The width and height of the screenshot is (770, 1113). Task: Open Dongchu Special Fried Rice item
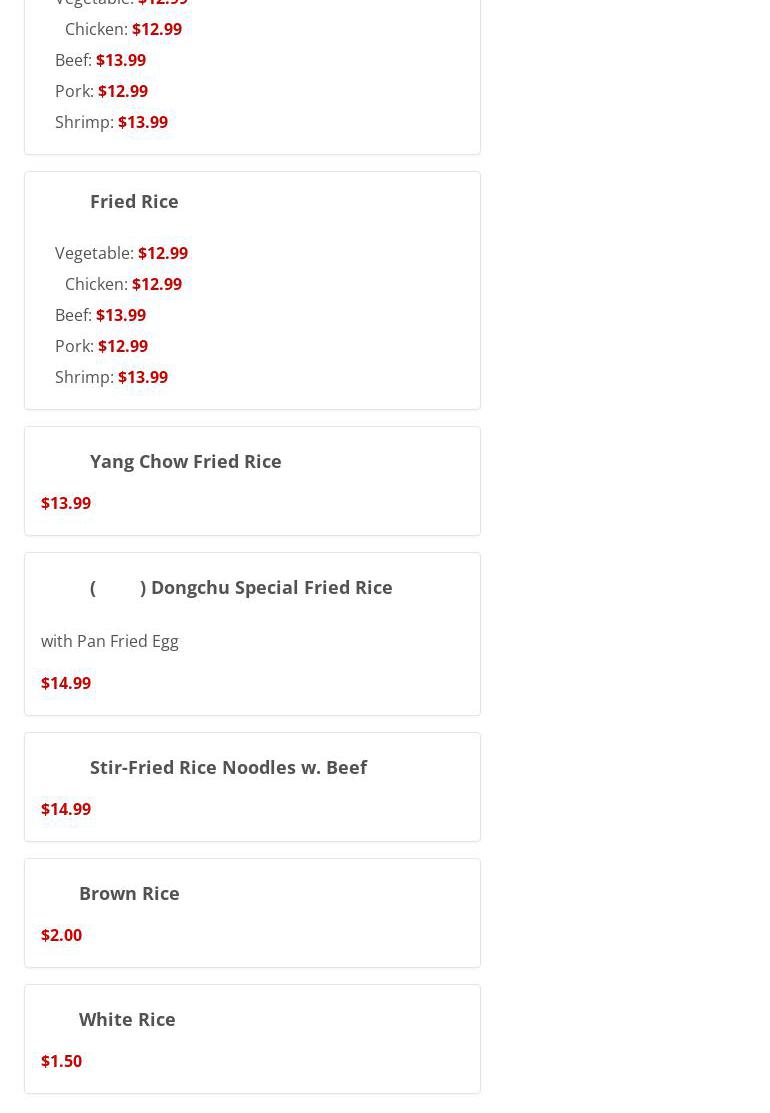pyautogui.click(x=241, y=587)
